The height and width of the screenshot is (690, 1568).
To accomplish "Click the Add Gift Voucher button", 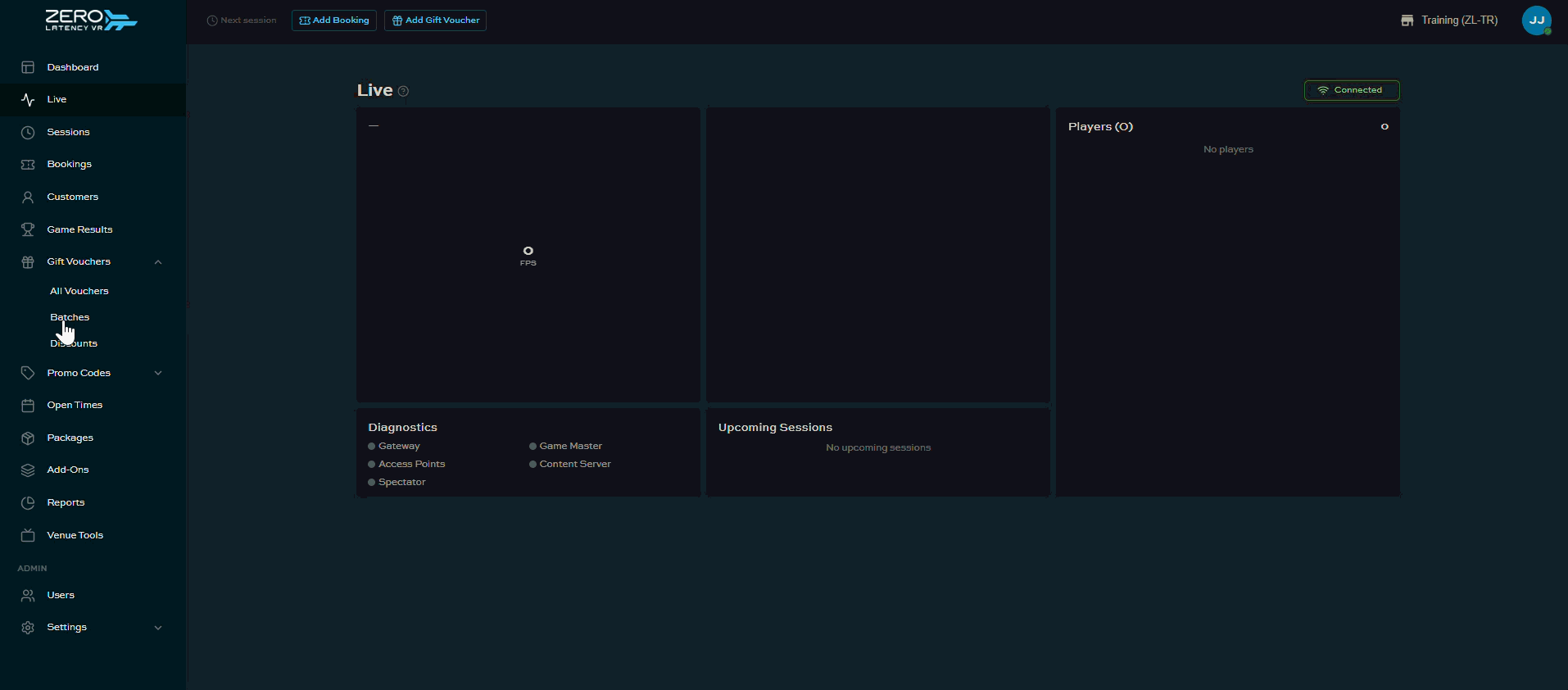I will (x=435, y=20).
